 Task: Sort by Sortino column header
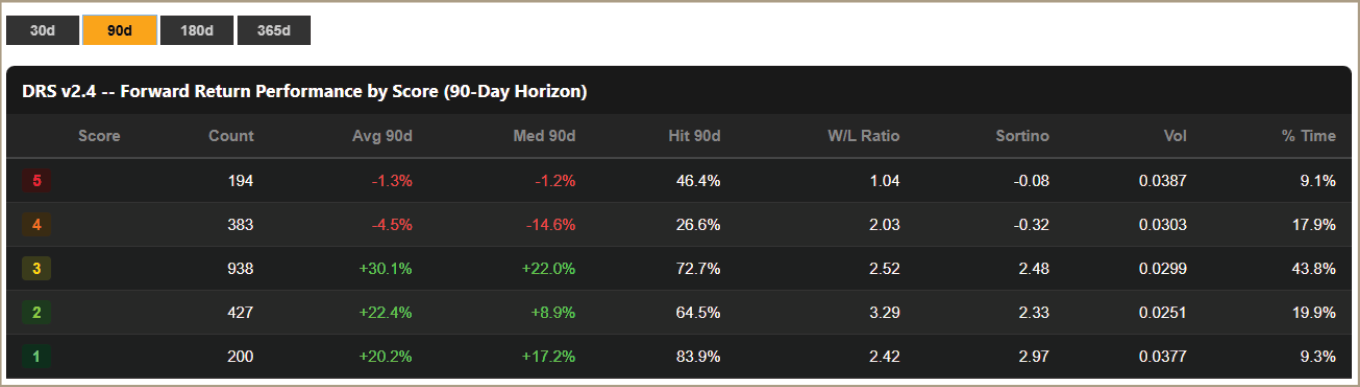(1022, 136)
